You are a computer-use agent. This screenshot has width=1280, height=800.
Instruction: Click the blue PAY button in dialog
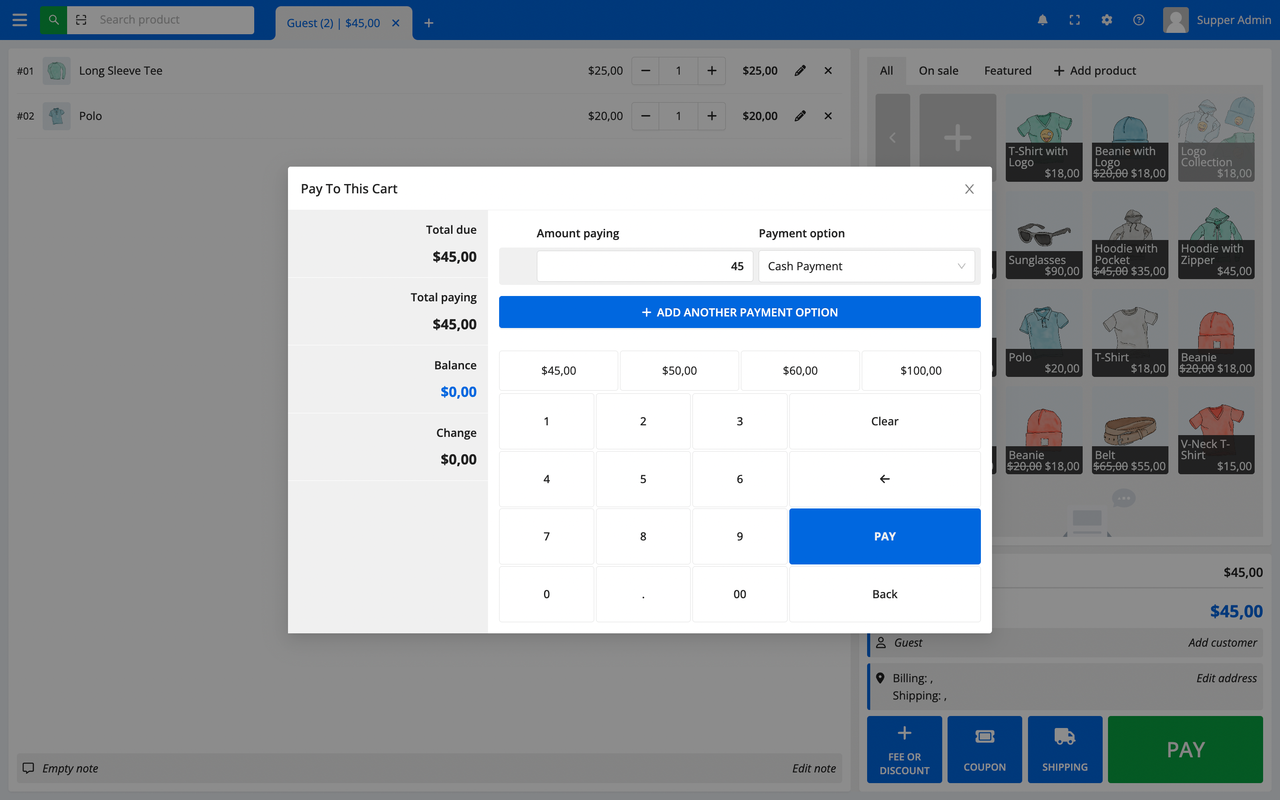885,537
